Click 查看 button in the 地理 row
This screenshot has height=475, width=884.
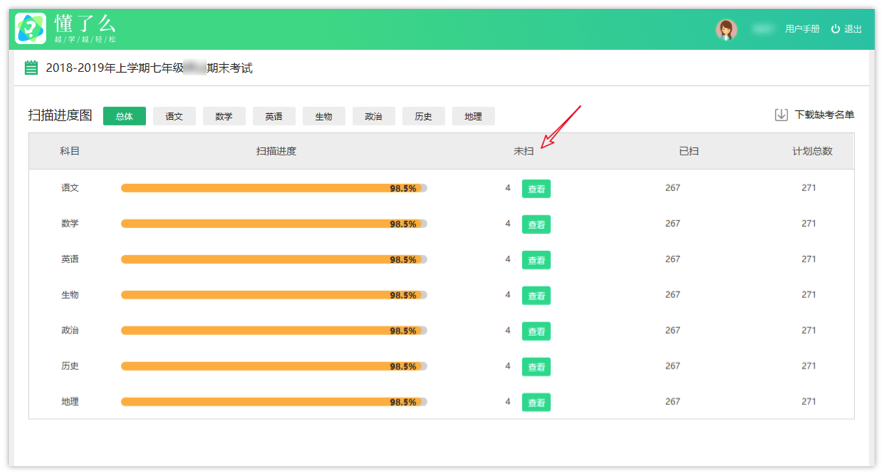(536, 402)
